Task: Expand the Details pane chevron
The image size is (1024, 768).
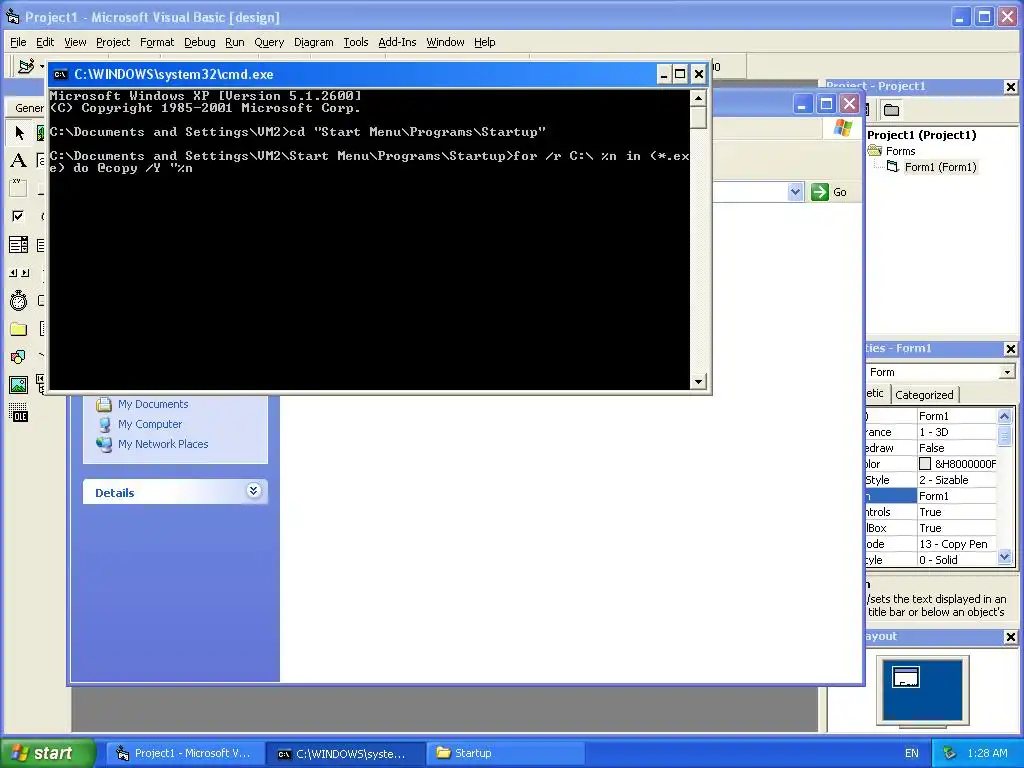Action: pos(254,491)
